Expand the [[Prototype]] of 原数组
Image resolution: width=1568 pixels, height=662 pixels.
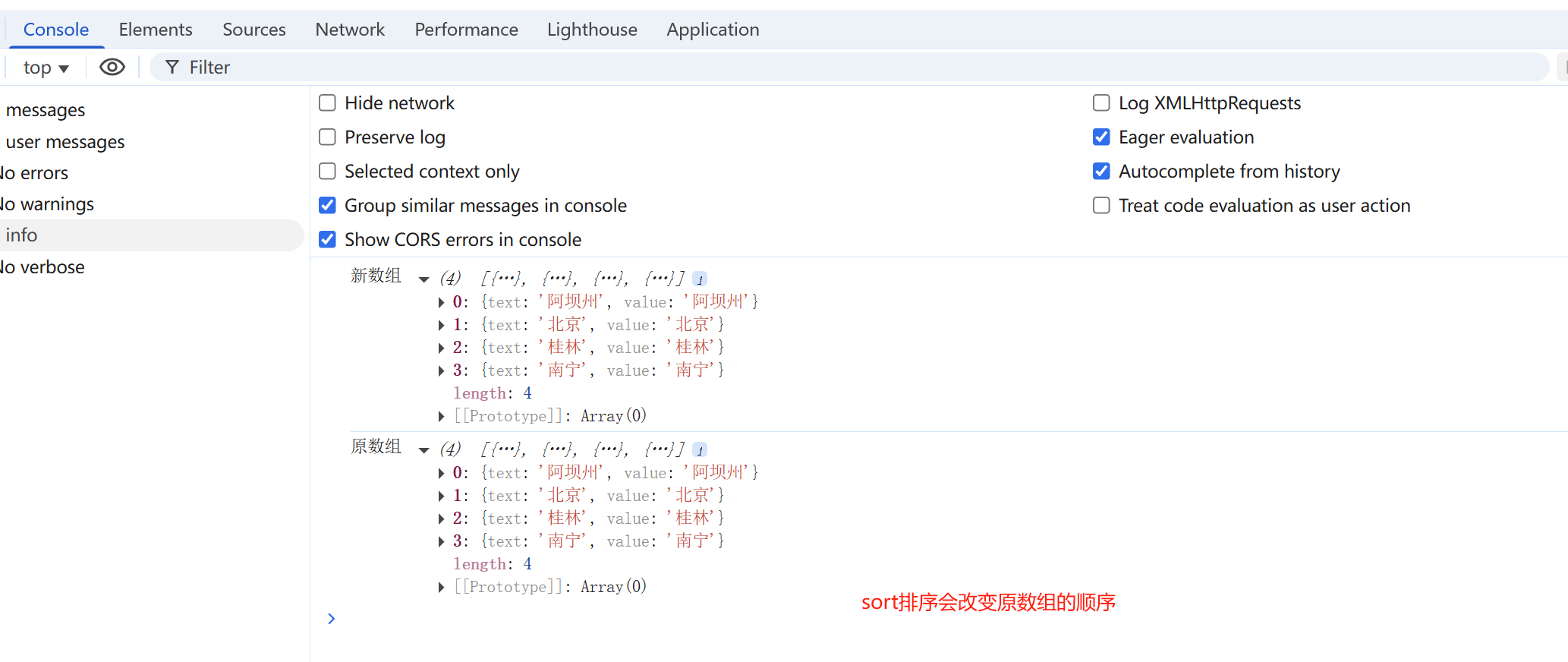pos(442,587)
